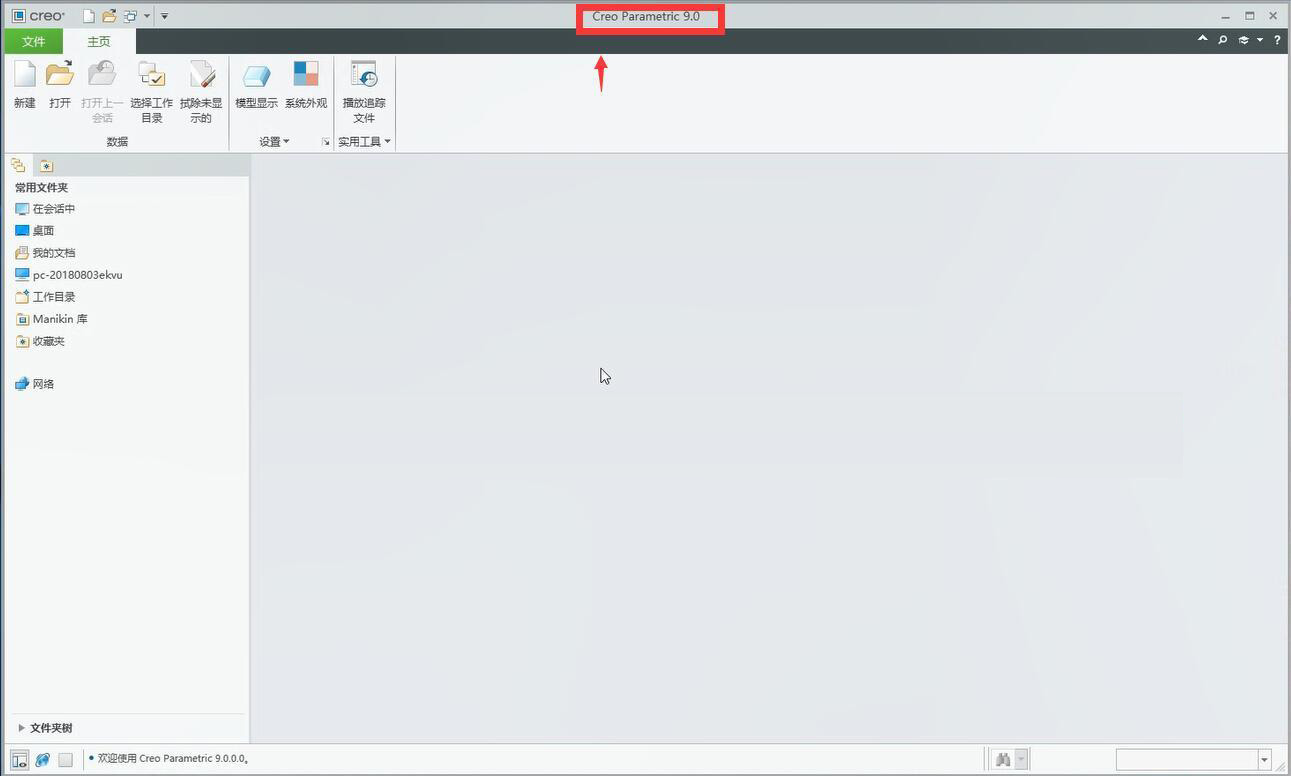Toggle the browser display in status bar
This screenshot has height=776, width=1291.
click(x=42, y=760)
